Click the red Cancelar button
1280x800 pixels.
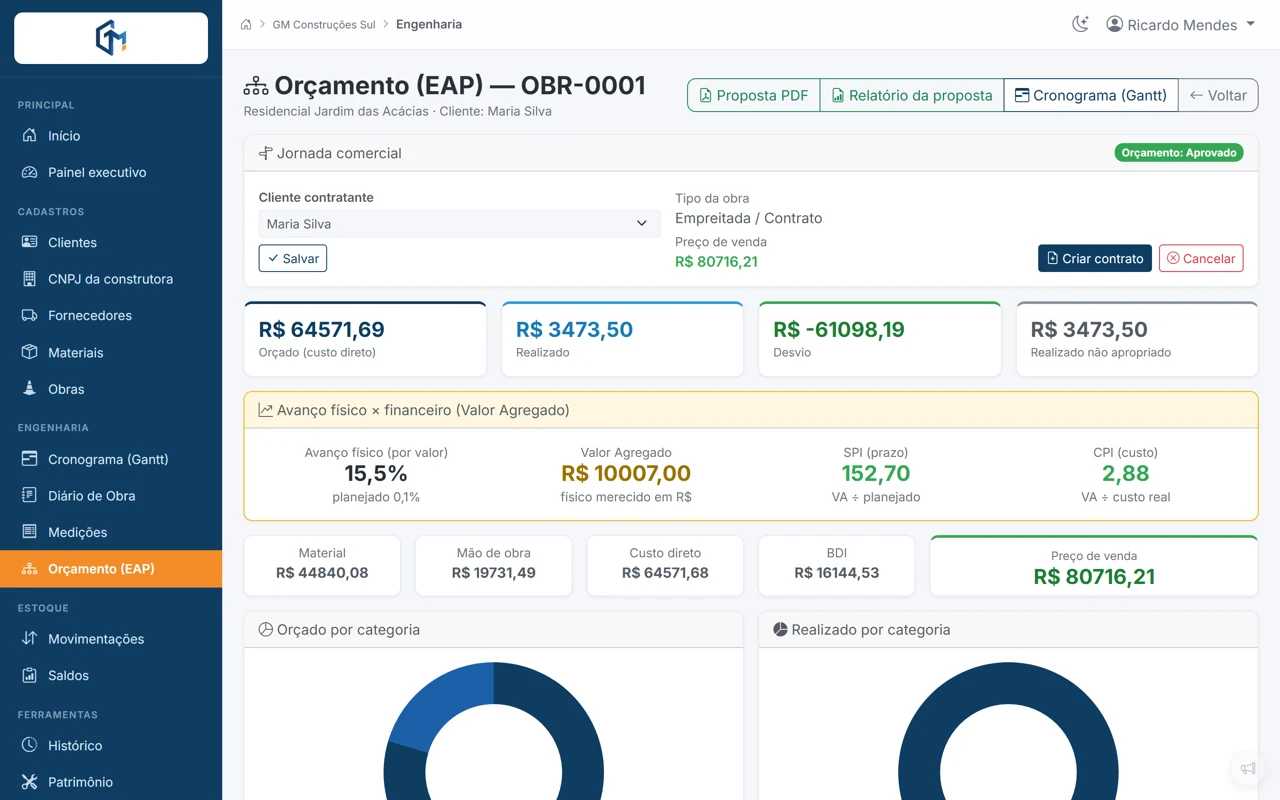[1201, 258]
